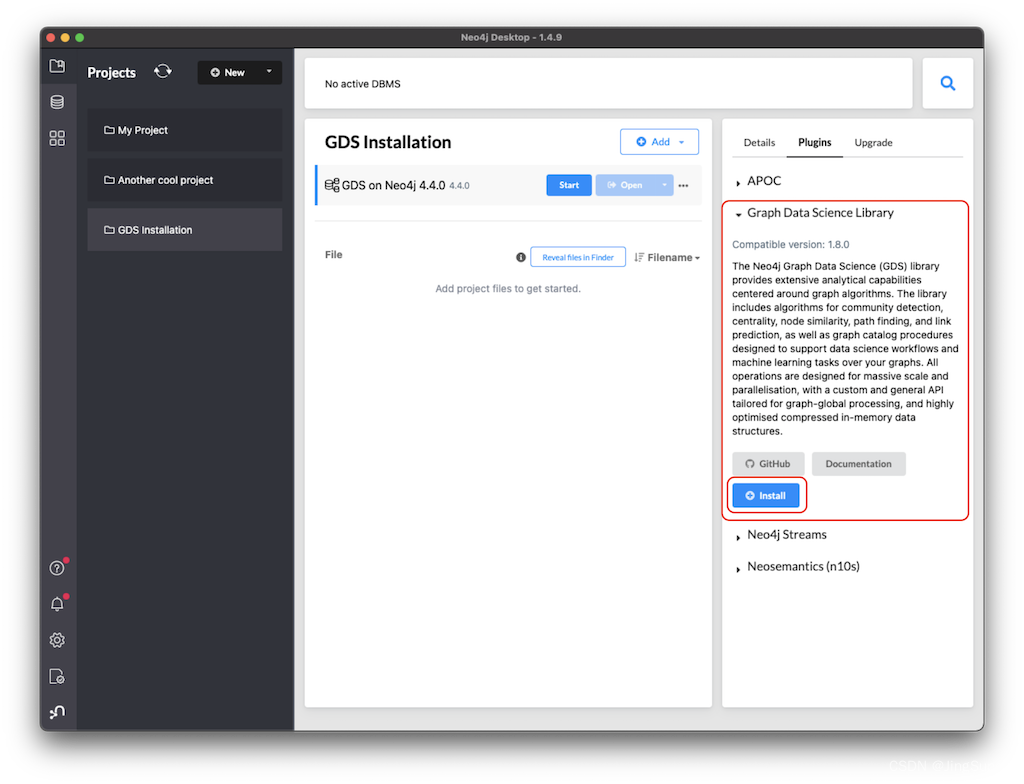The height and width of the screenshot is (784, 1024).
Task: Click the Compatible version: 1.8.0 text
Action: [790, 244]
